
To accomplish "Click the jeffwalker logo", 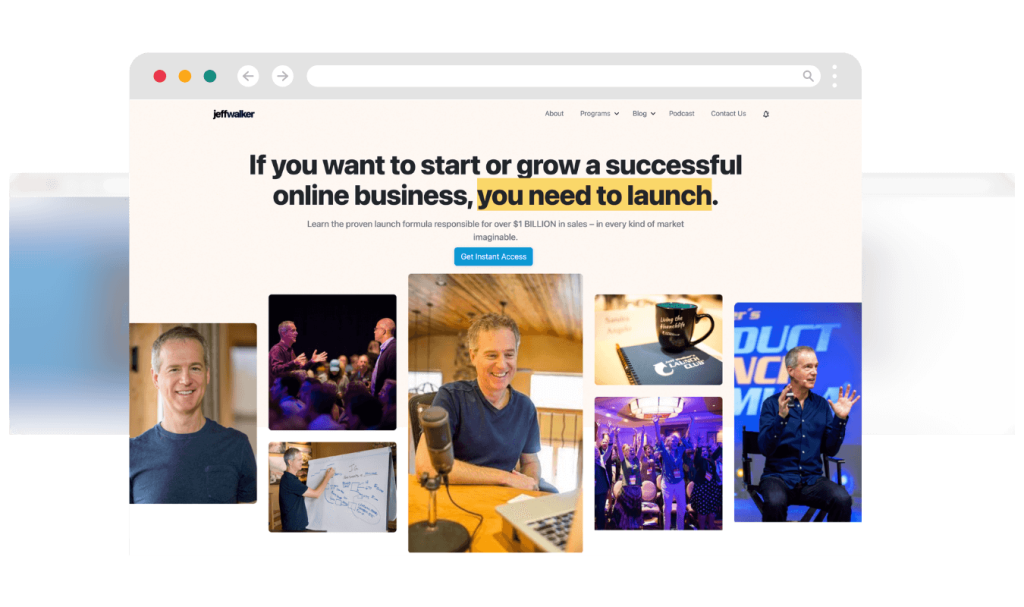I will click(234, 114).
